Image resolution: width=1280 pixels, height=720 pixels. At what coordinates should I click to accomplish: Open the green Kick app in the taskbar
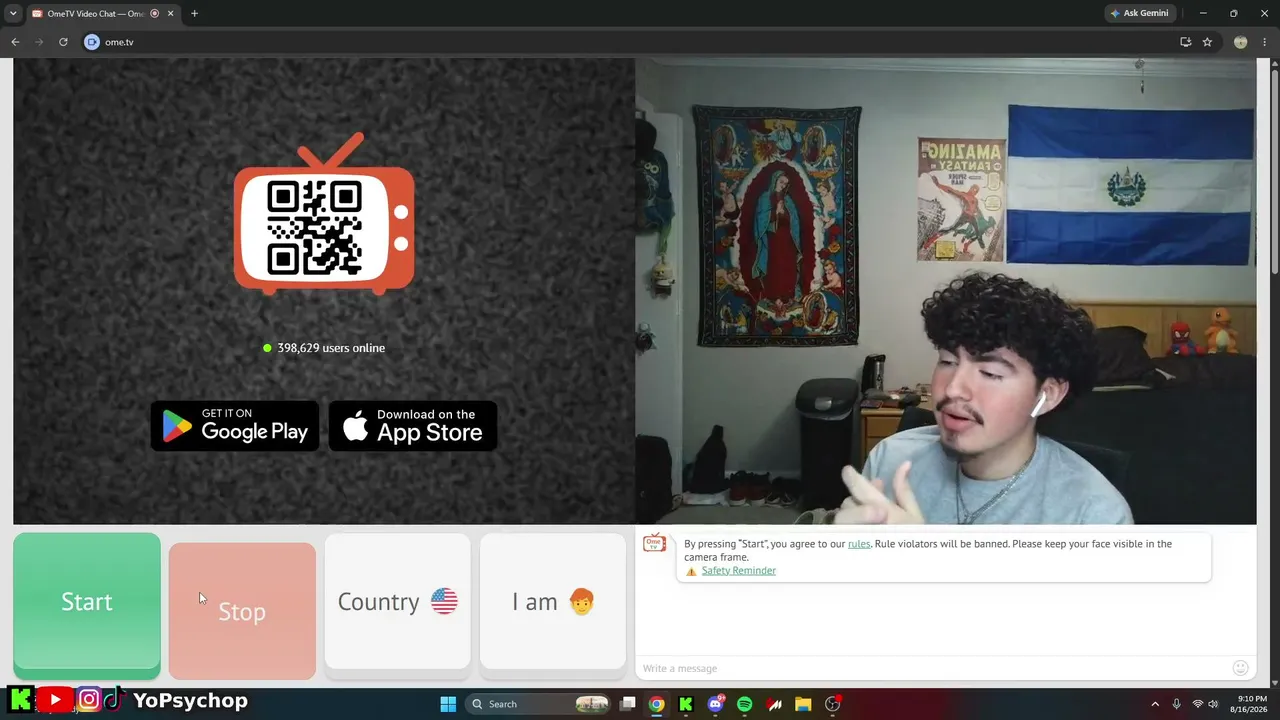coord(685,704)
